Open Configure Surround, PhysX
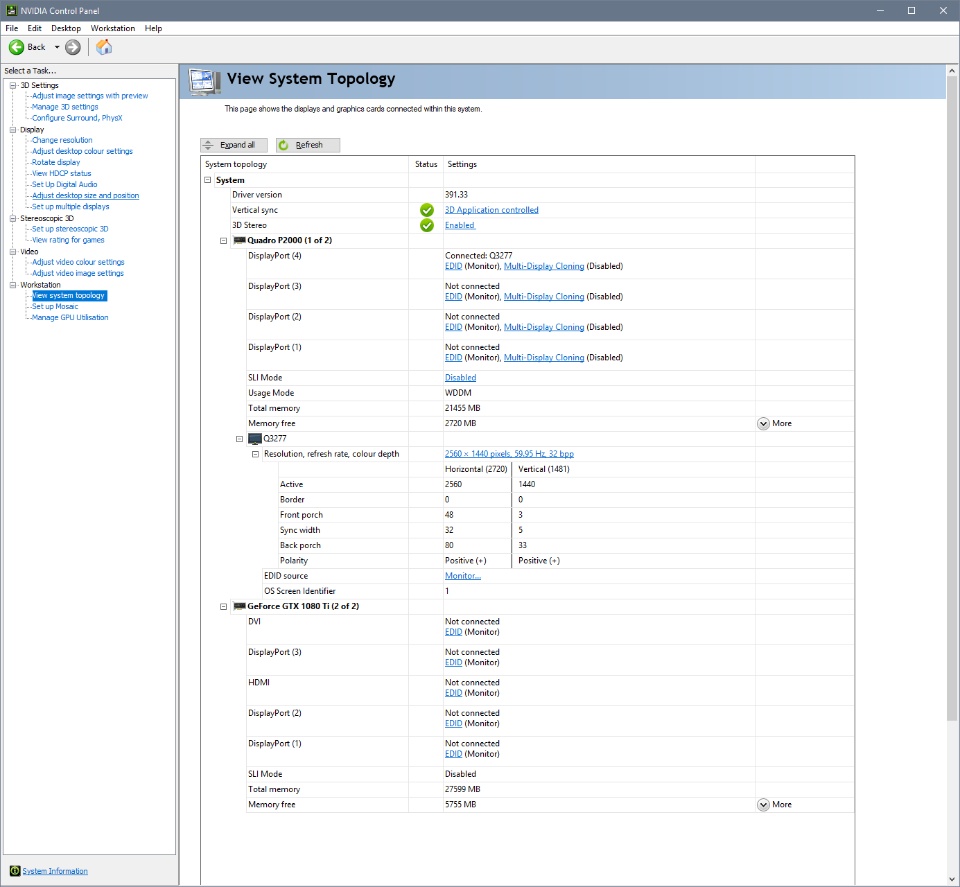This screenshot has height=887, width=960. [77, 118]
